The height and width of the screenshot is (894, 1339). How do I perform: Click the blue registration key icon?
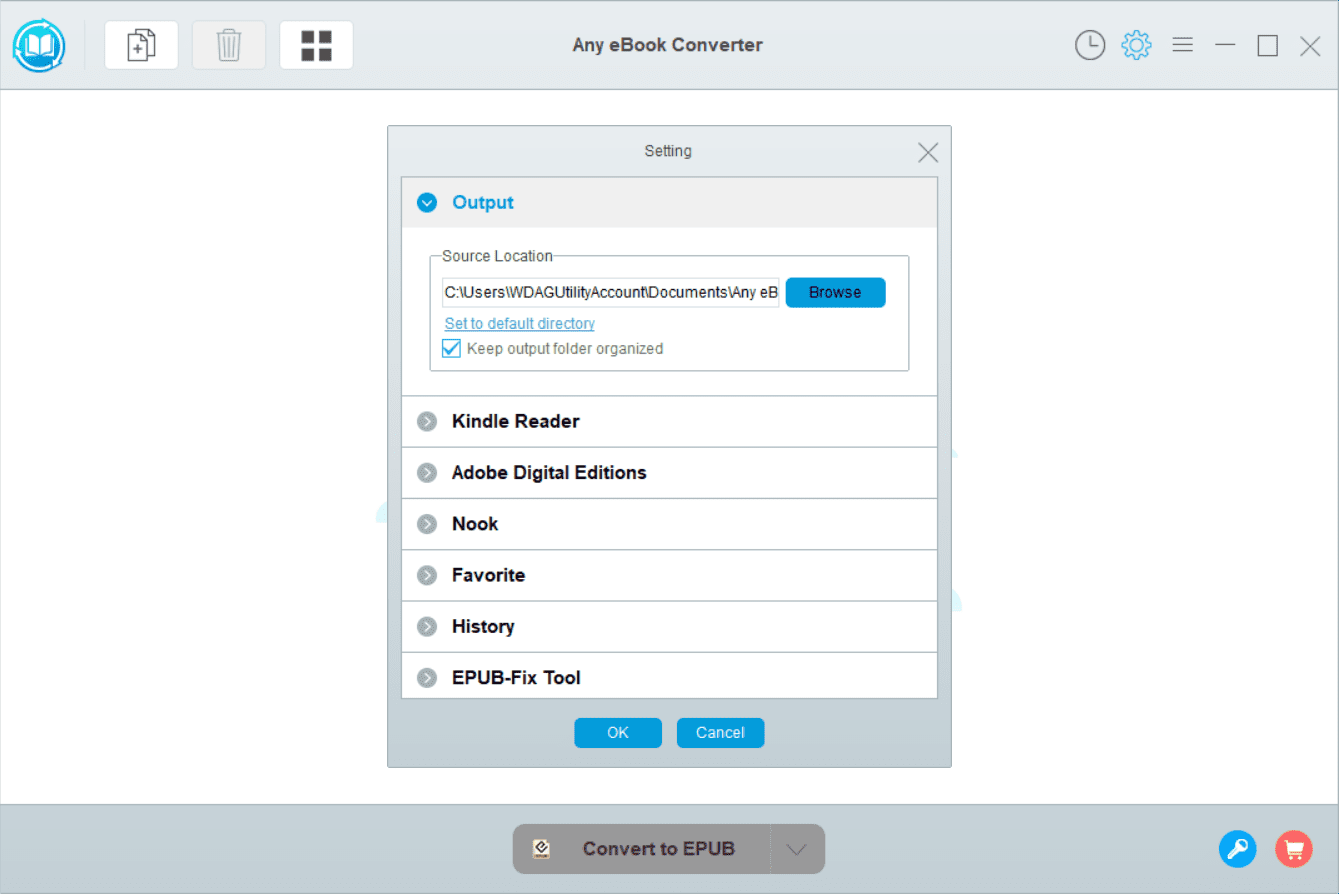tap(1237, 849)
